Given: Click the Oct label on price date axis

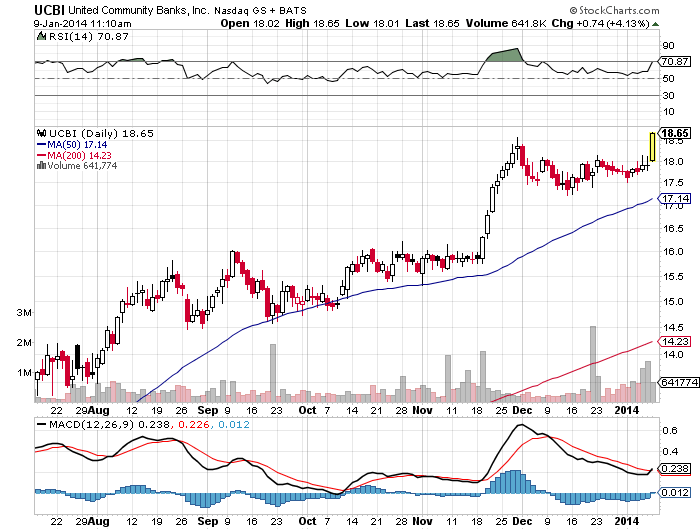Looking at the screenshot, I should pos(307,410).
